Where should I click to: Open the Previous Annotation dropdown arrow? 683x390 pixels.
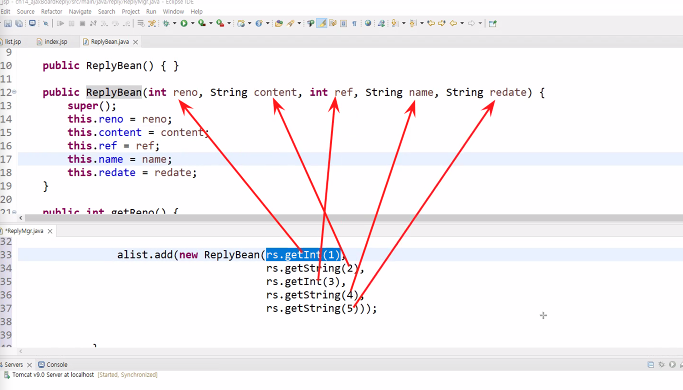click(422, 24)
